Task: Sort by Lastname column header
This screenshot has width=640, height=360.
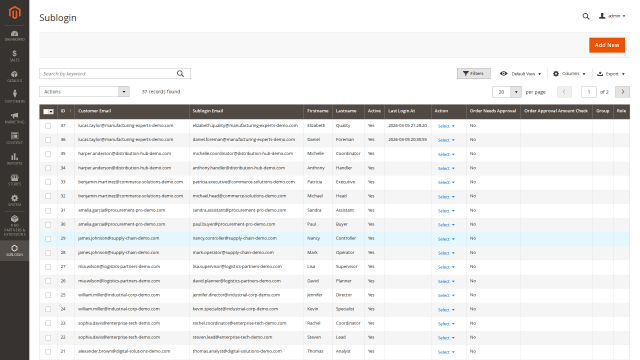Action: [348, 111]
